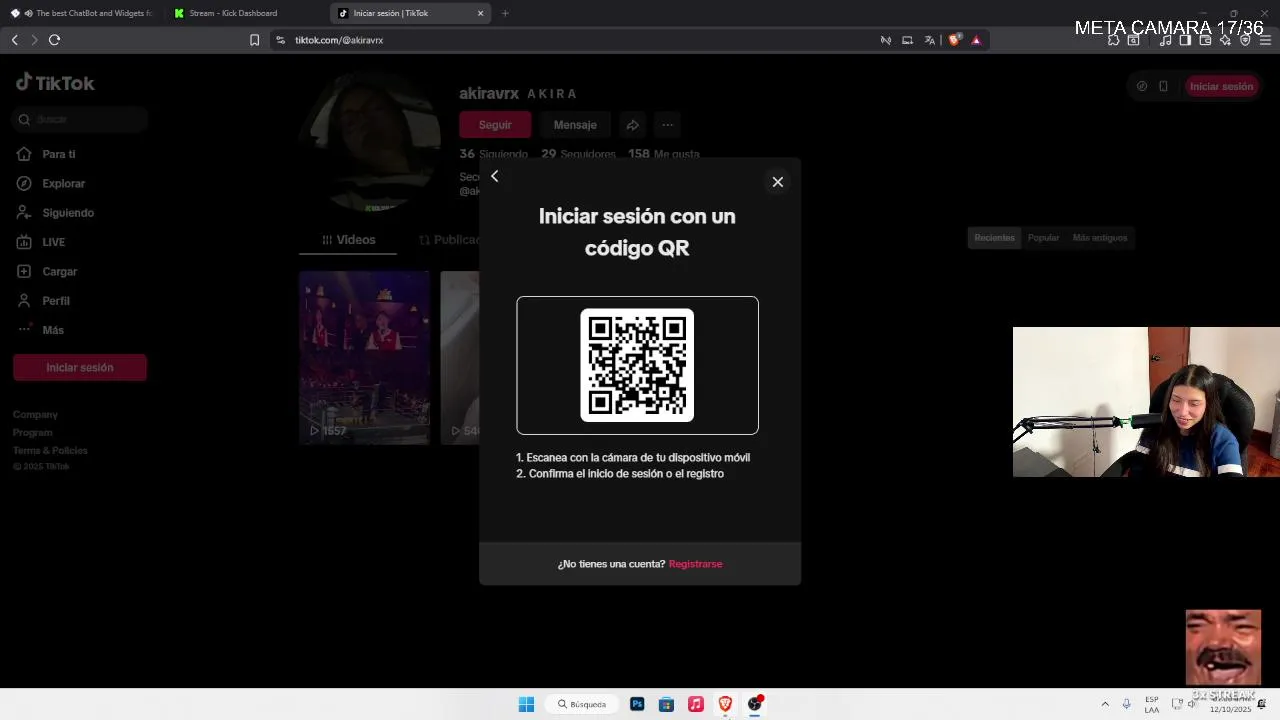Open a new browser tab
The image size is (1280, 720).
click(x=505, y=13)
